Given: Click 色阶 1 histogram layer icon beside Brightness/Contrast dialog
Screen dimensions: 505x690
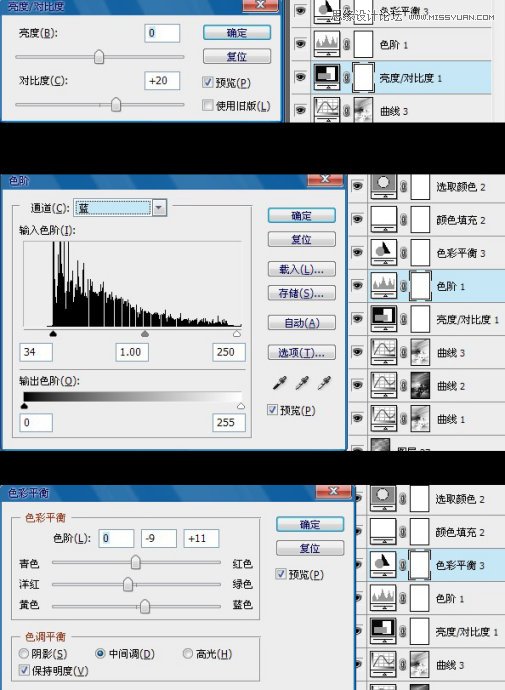Looking at the screenshot, I should [327, 44].
